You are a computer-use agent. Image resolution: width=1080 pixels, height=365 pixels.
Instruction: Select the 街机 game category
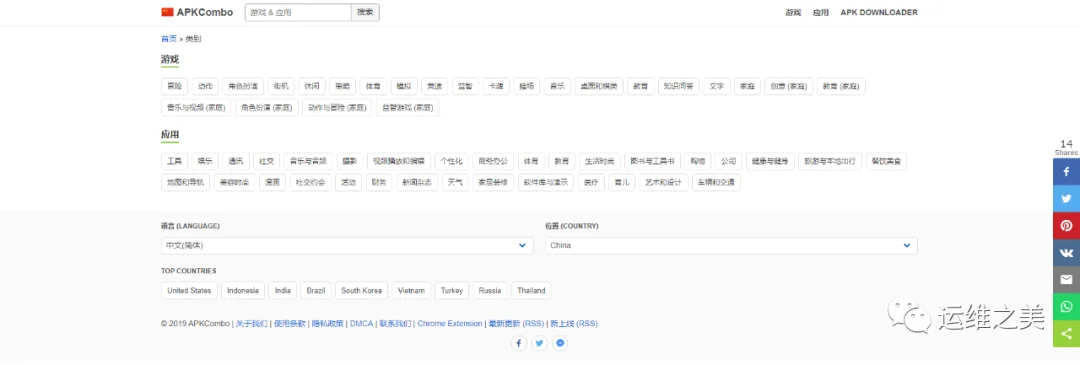(281, 86)
